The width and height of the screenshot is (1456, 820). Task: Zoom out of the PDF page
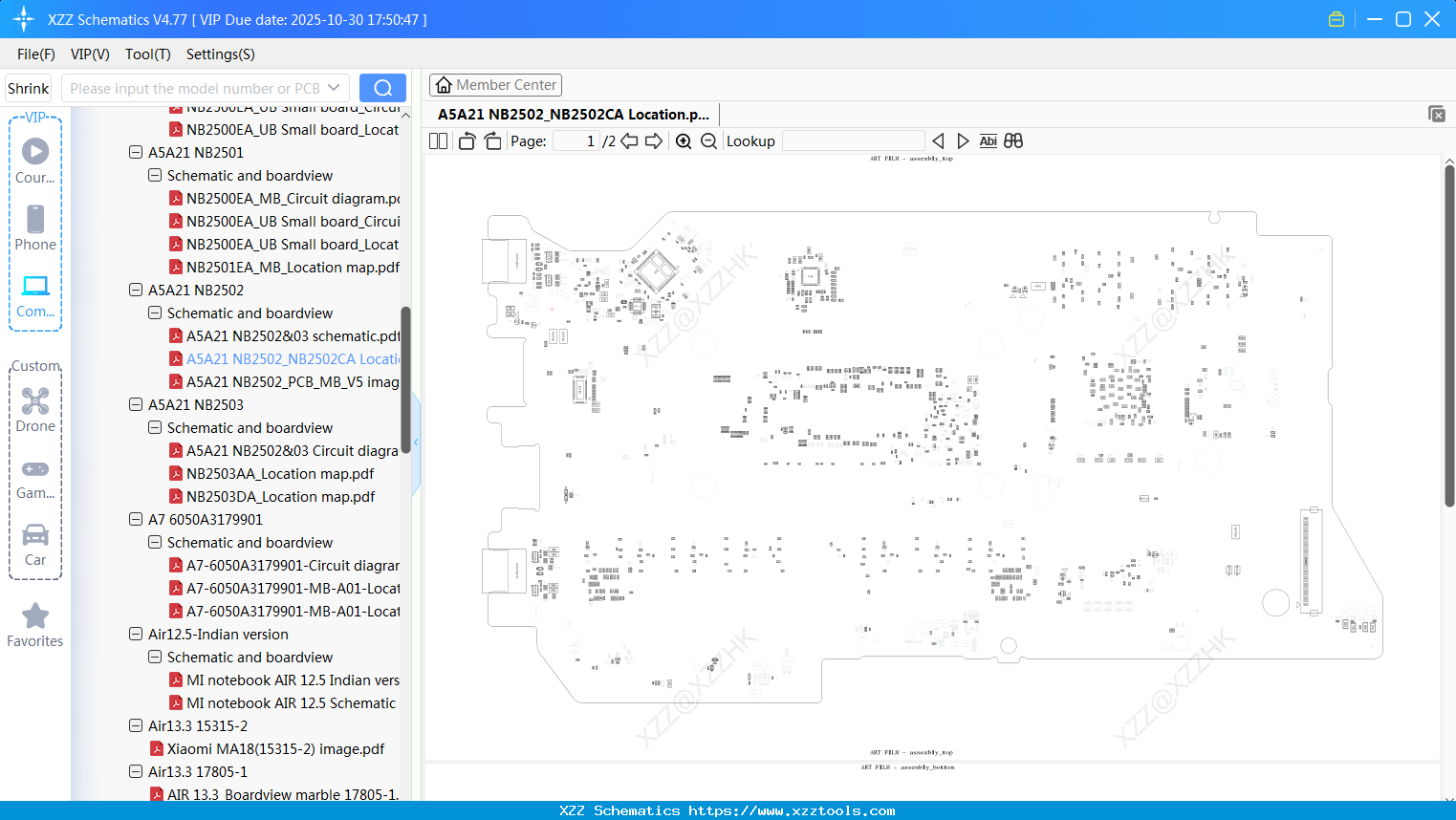tap(708, 141)
